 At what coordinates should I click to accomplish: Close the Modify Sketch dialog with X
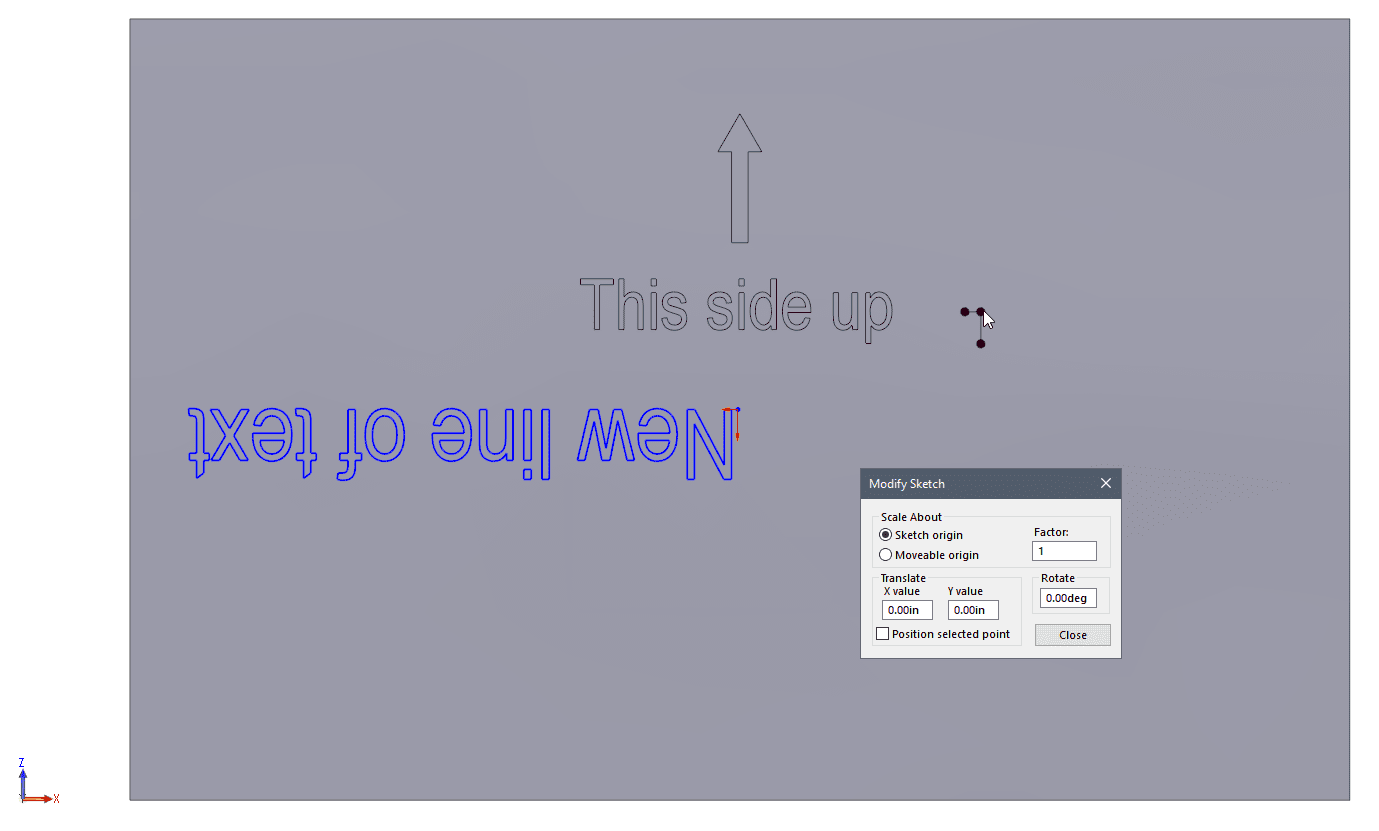(1105, 483)
